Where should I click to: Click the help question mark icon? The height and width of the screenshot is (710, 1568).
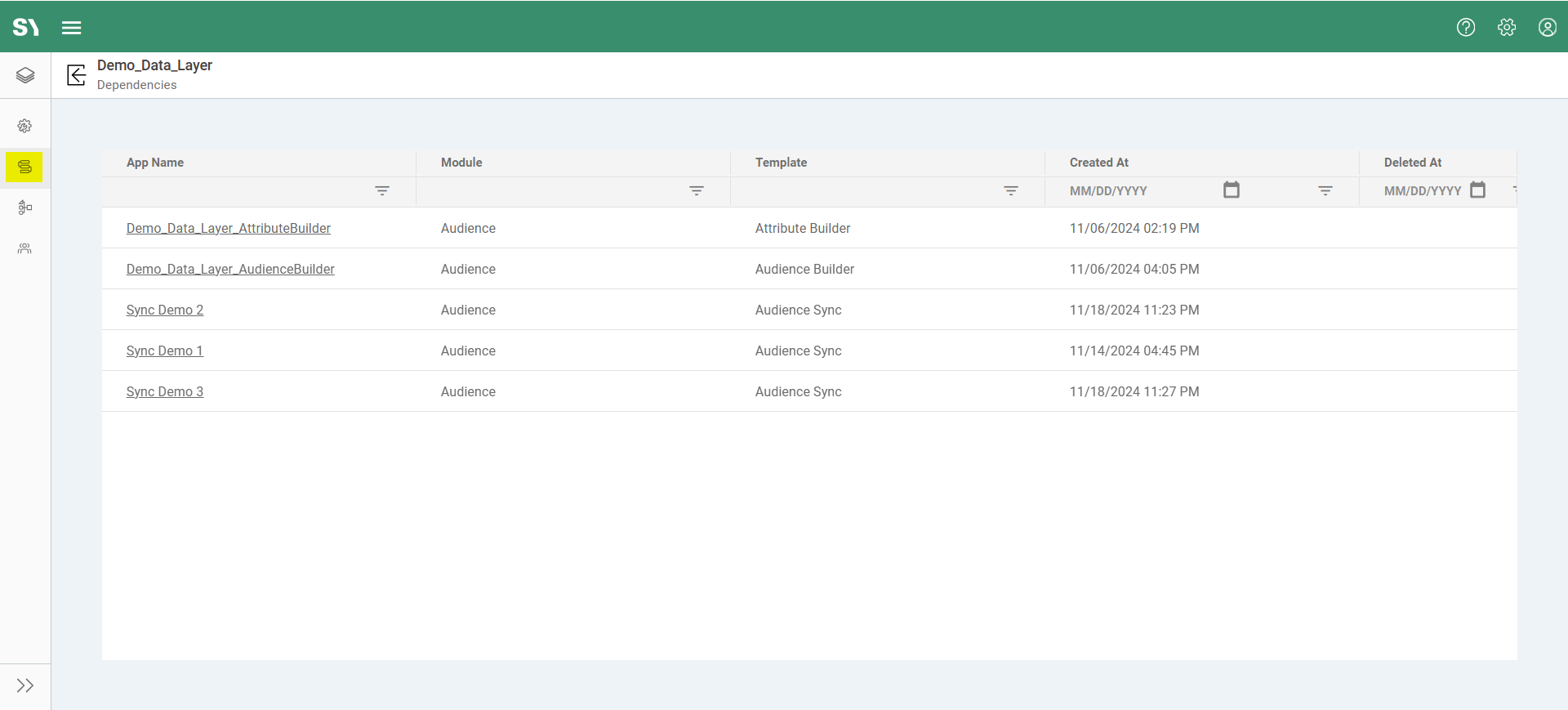1466,28
